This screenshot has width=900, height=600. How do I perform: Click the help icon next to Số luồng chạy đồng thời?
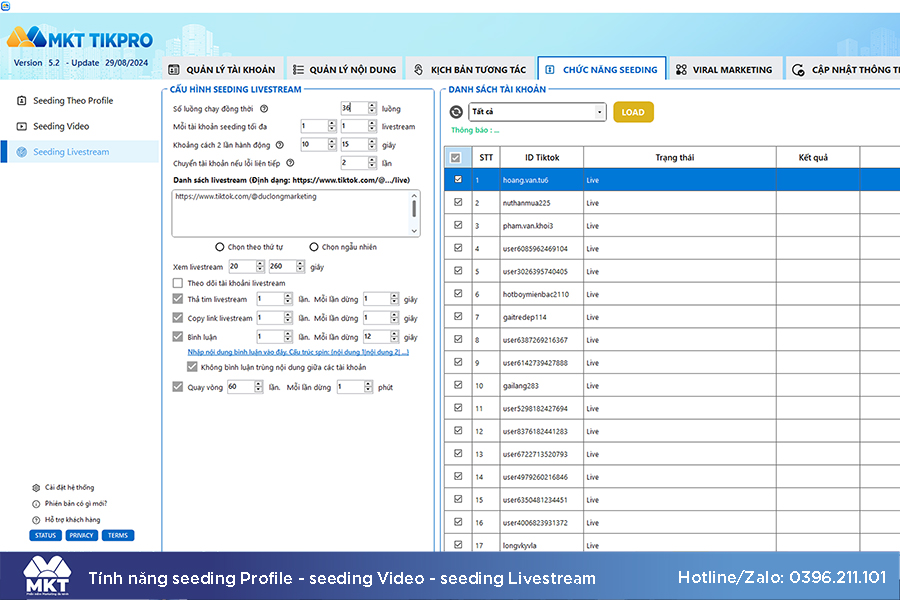click(x=264, y=109)
